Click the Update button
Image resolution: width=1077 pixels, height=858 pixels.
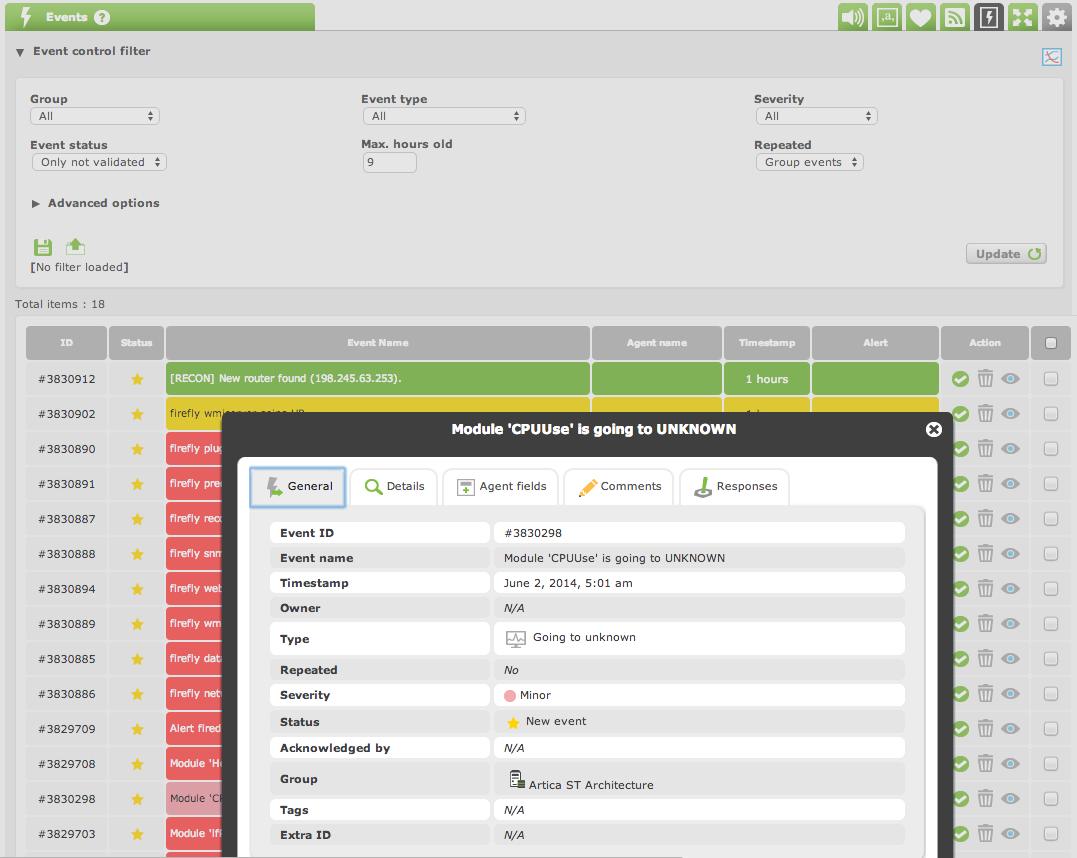pos(1006,254)
